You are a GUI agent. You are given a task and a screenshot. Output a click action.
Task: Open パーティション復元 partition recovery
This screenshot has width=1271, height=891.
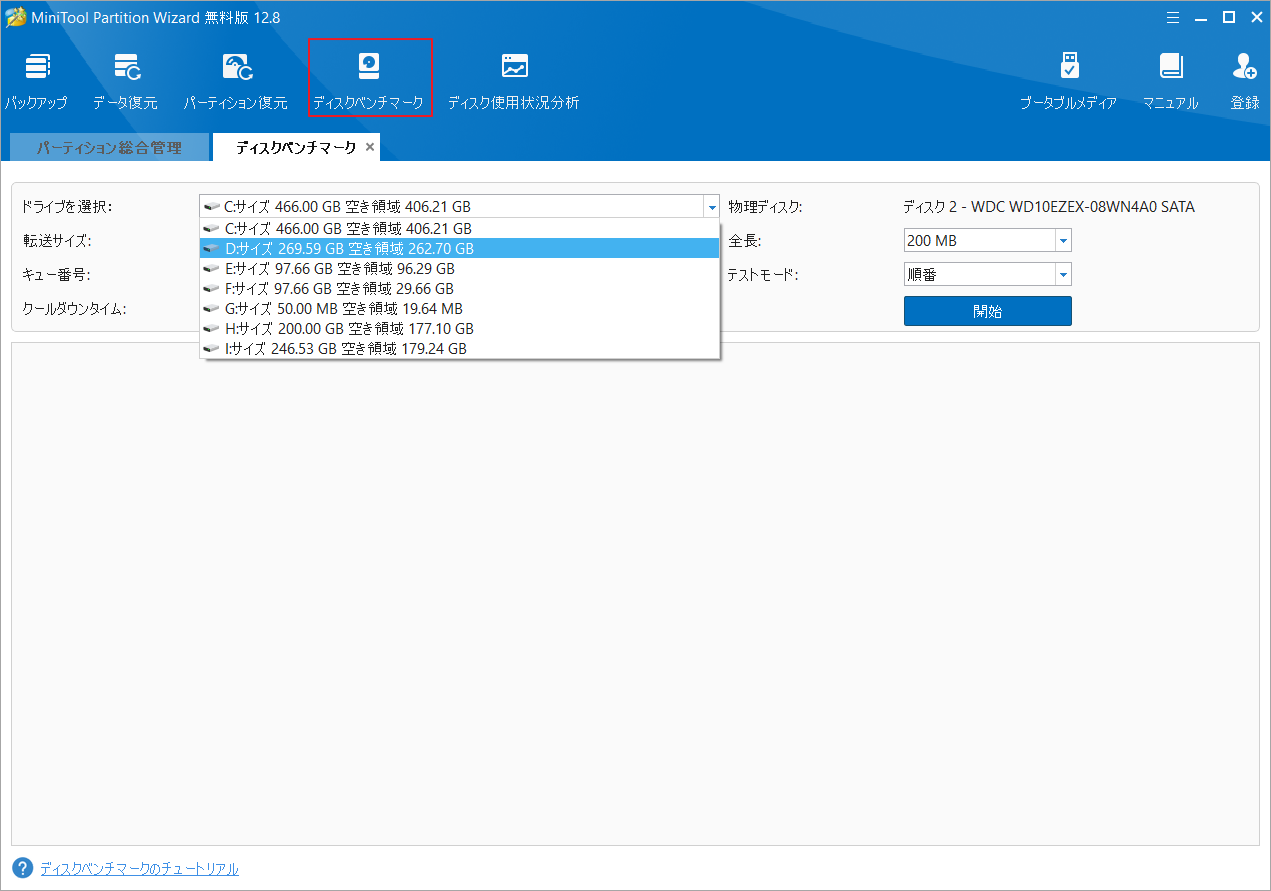point(235,81)
